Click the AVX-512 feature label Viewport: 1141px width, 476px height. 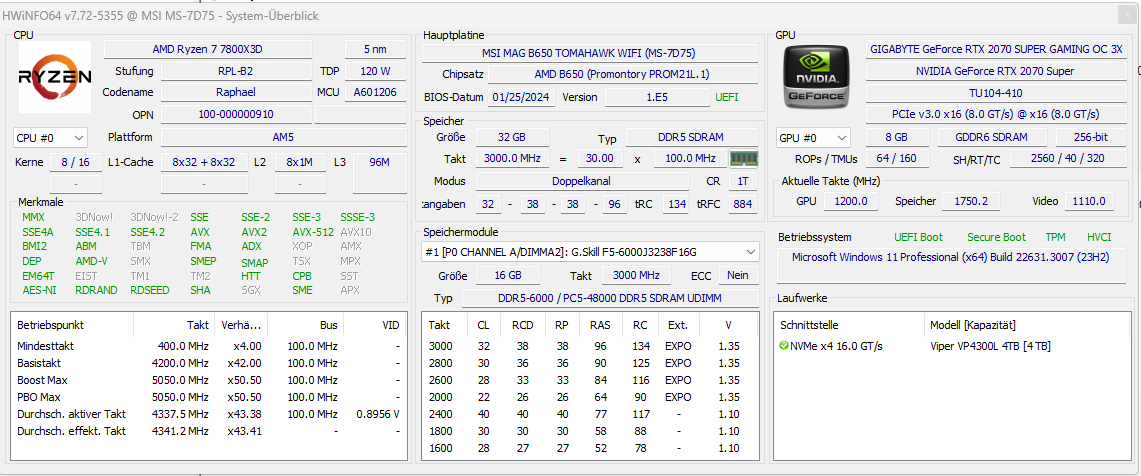pyautogui.click(x=314, y=232)
